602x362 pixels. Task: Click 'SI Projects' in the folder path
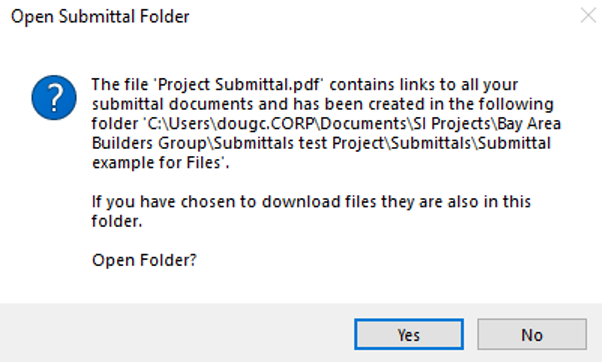tap(452, 124)
